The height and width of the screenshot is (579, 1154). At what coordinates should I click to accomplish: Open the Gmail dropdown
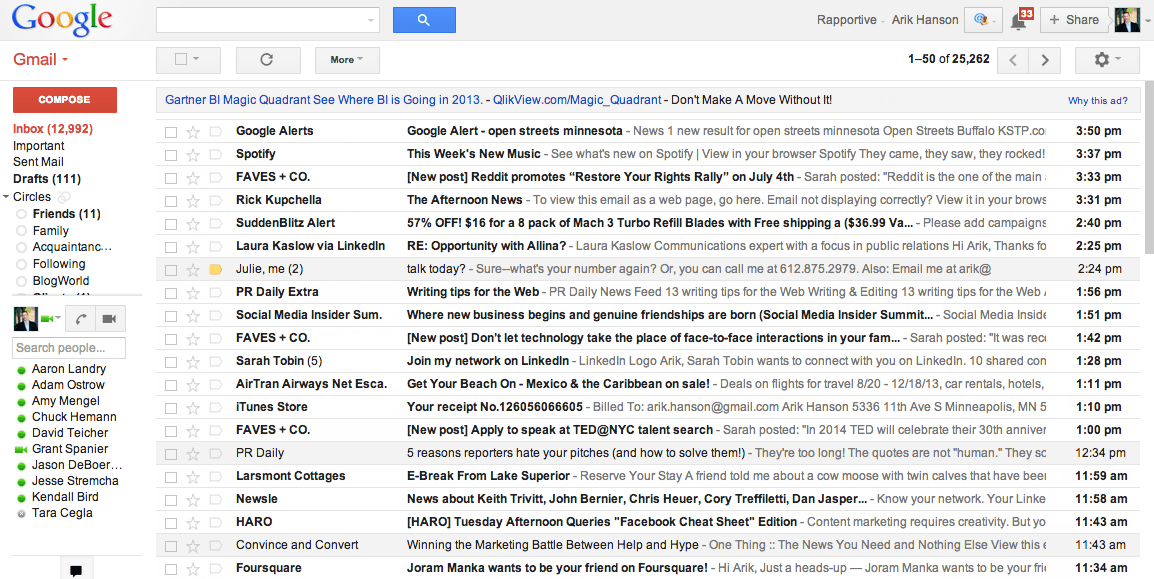(x=40, y=59)
